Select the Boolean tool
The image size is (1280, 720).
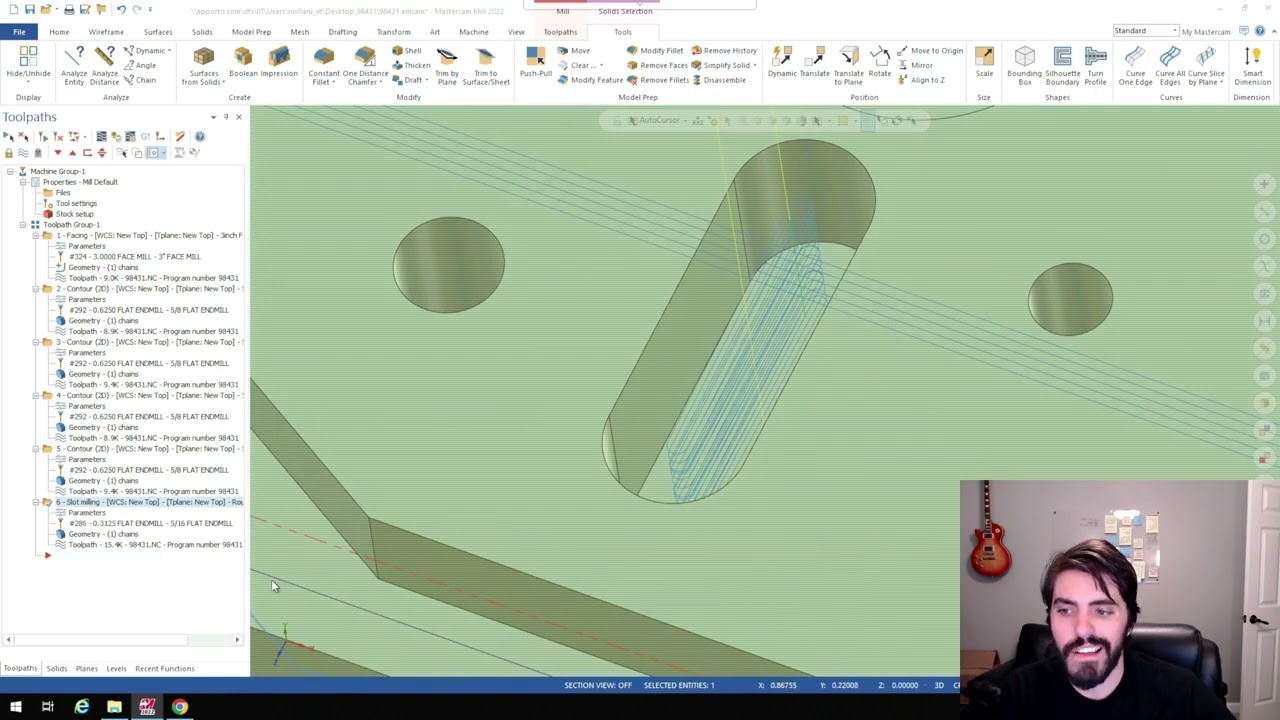[243, 62]
